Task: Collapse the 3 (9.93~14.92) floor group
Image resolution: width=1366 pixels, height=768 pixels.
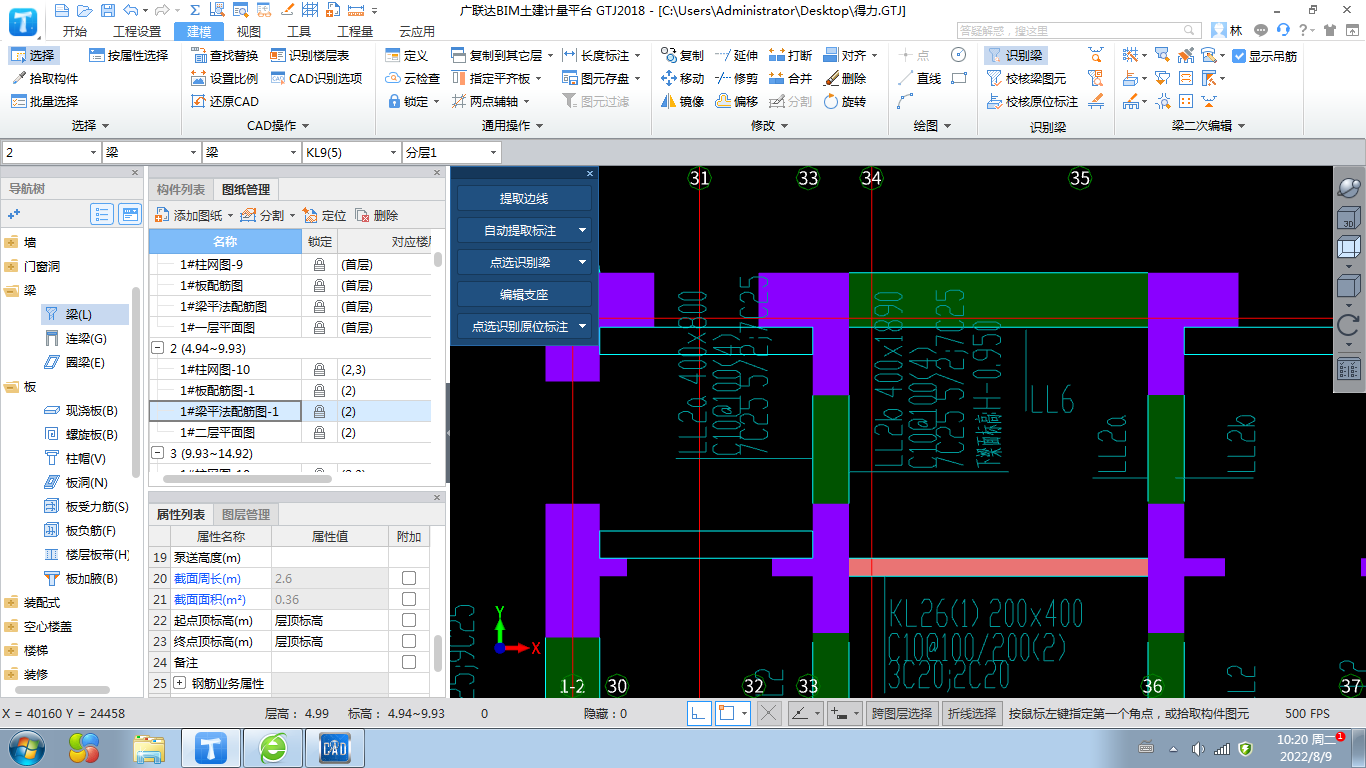Action: coord(157,453)
